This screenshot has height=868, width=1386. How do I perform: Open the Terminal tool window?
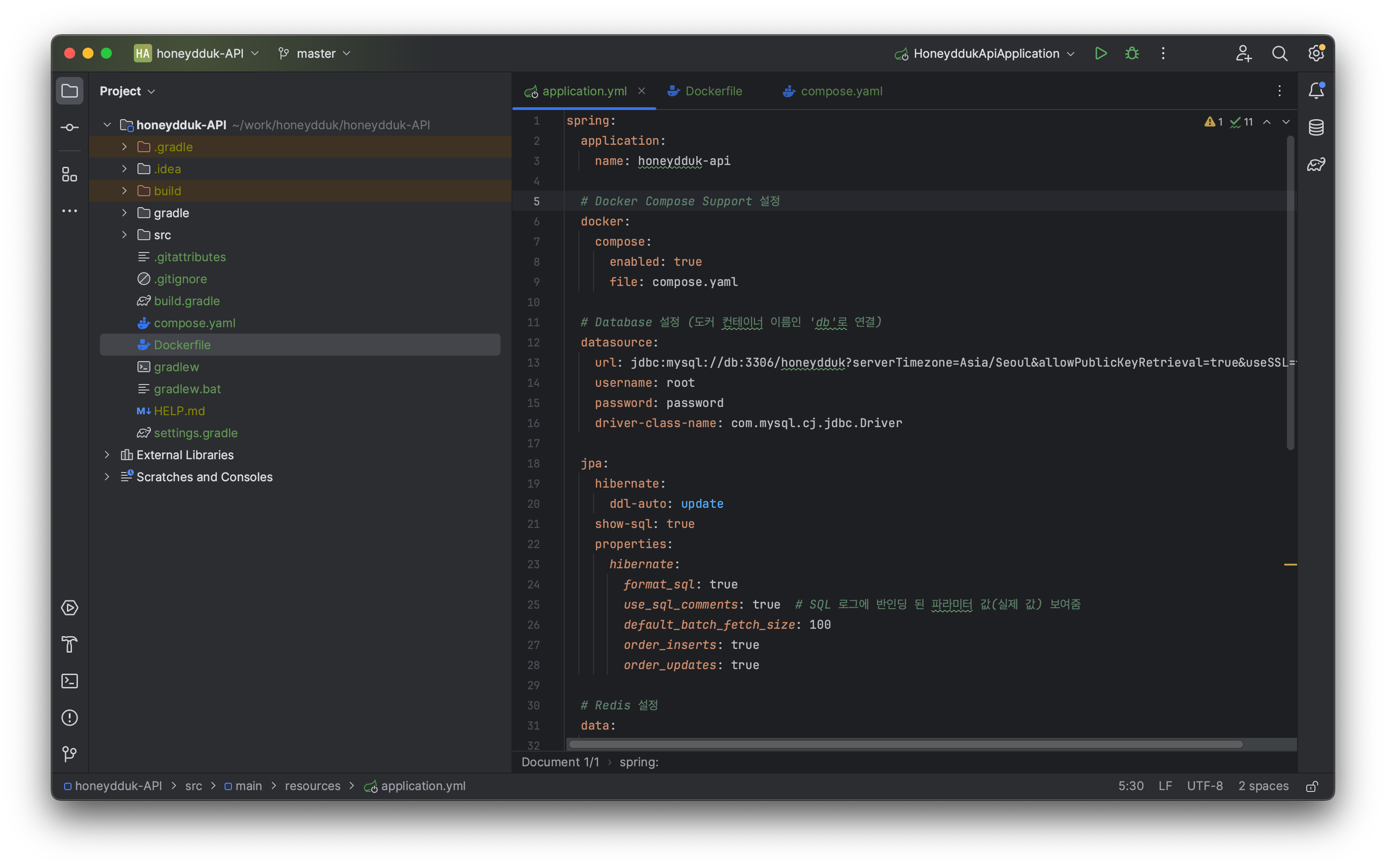coord(70,681)
